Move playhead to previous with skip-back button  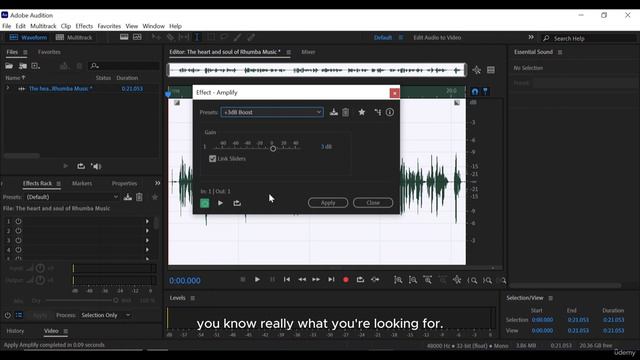[287, 280]
